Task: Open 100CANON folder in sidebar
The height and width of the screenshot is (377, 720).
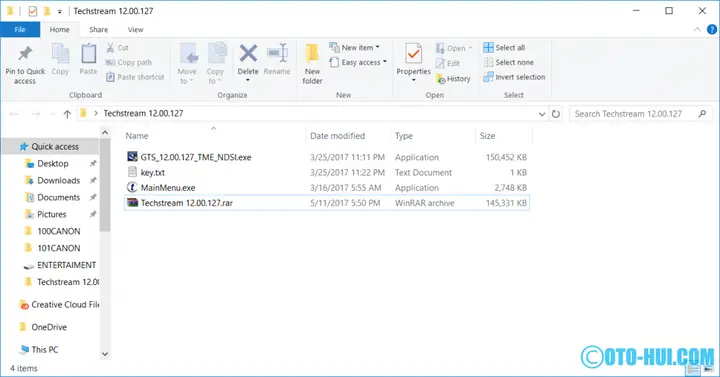Action: click(x=58, y=231)
